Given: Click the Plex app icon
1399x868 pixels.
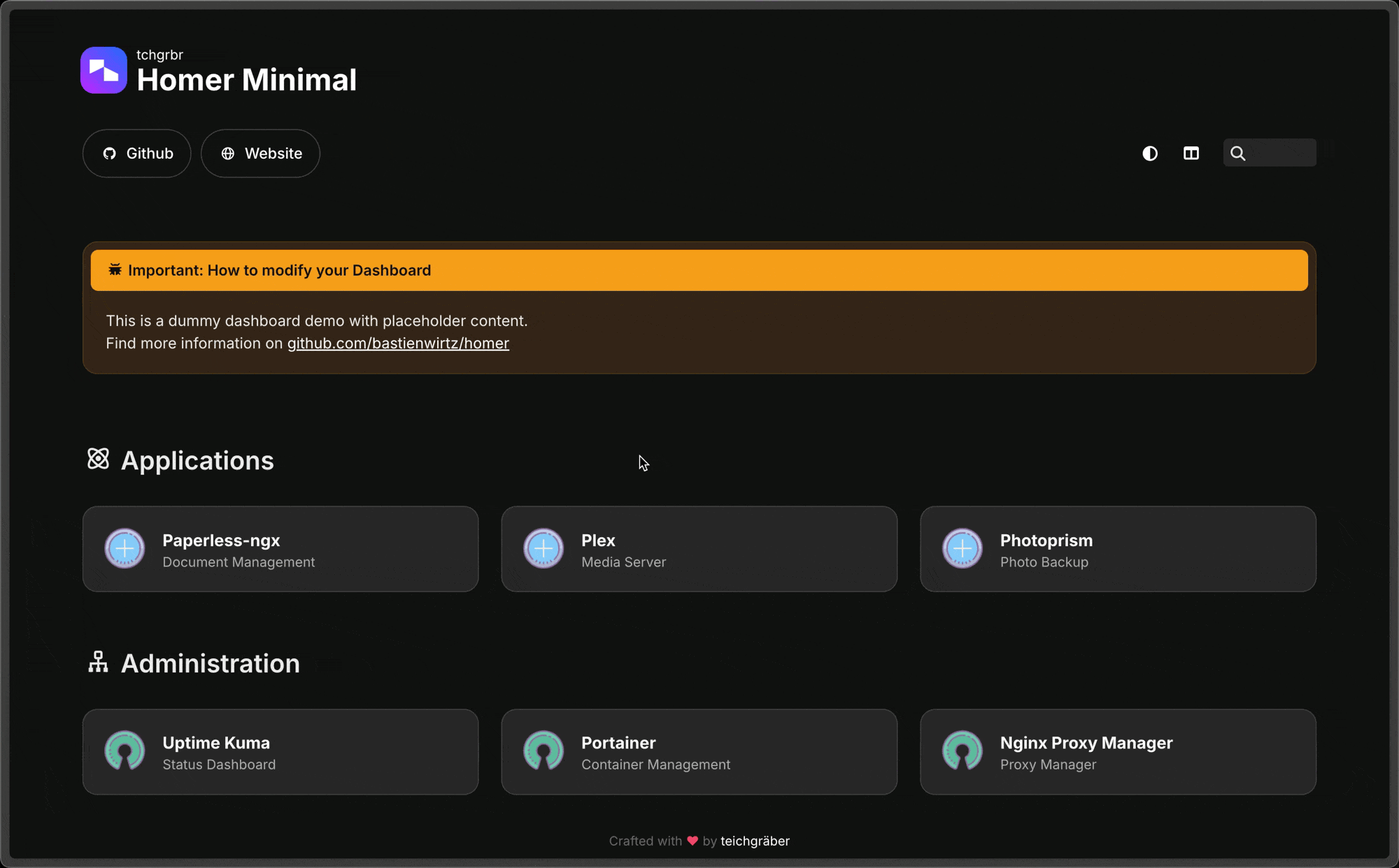Looking at the screenshot, I should [544, 548].
